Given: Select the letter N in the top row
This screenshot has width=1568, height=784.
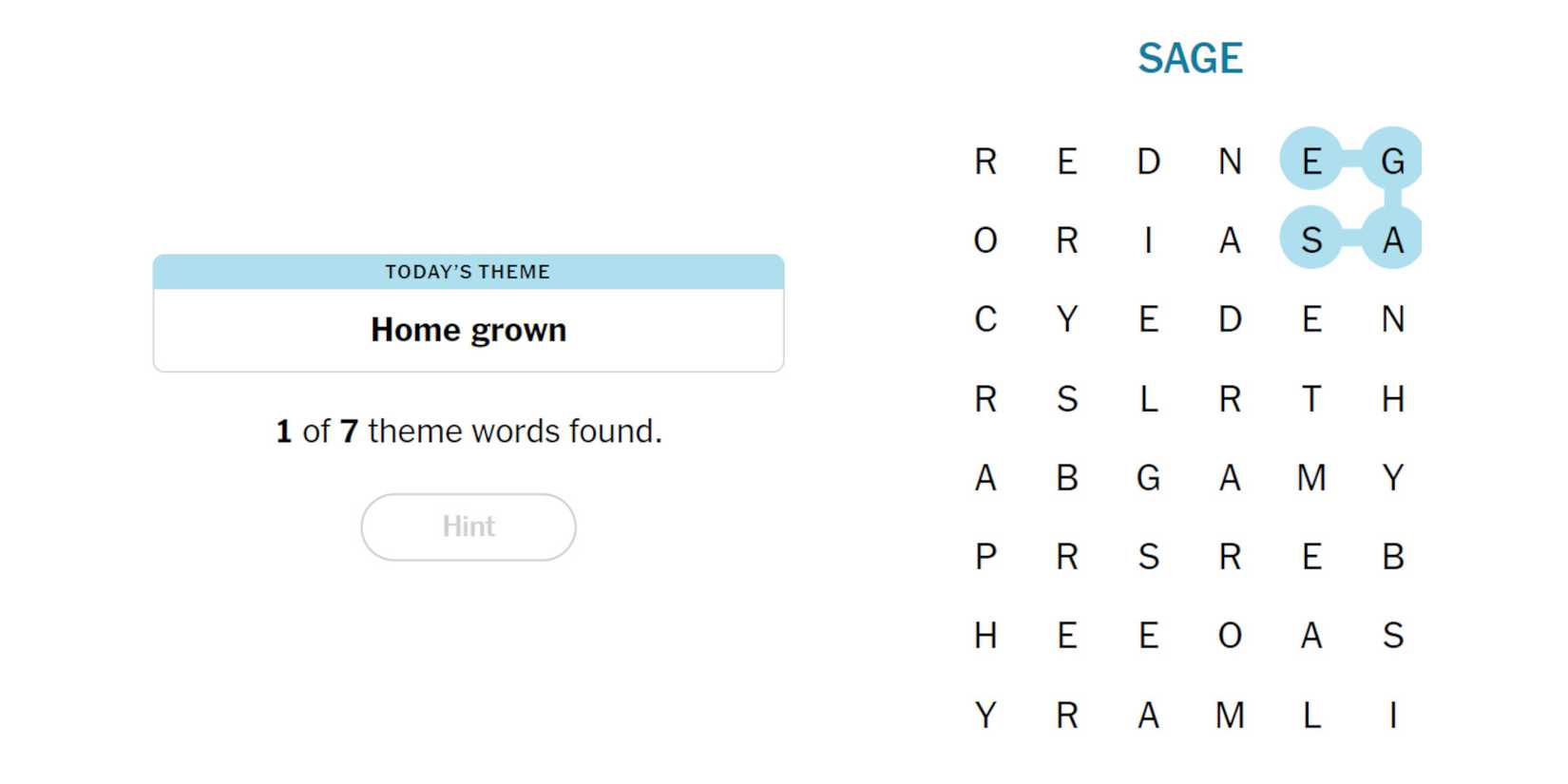Looking at the screenshot, I should 1230,161.
